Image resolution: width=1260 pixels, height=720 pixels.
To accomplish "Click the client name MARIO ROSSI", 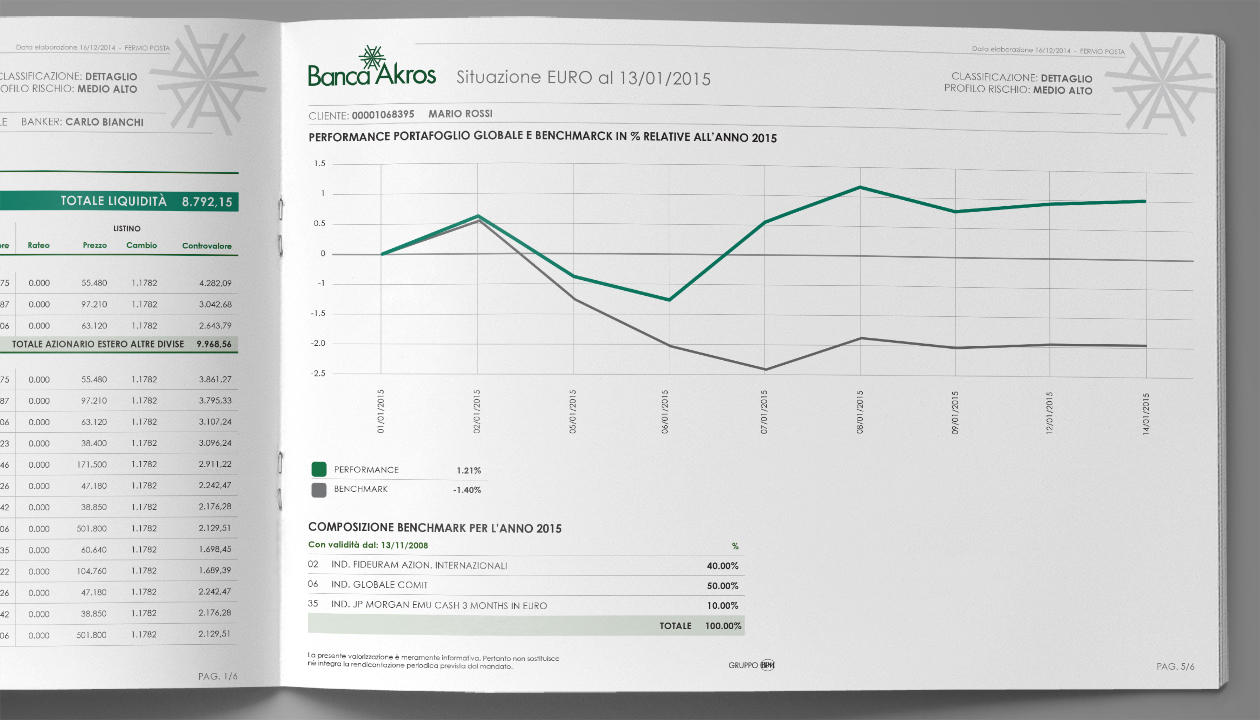I will coord(460,115).
